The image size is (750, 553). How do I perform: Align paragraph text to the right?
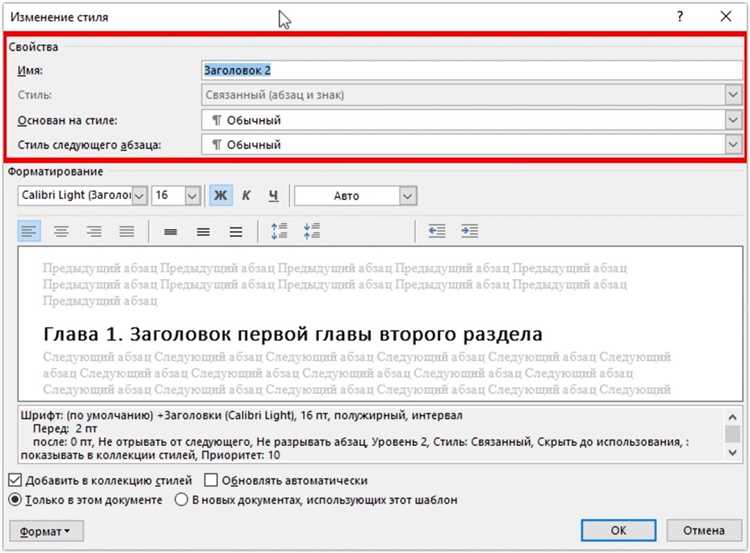pyautogui.click(x=94, y=232)
